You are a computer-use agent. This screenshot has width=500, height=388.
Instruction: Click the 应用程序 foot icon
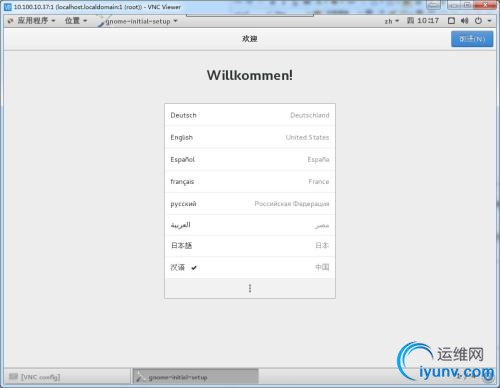[11, 21]
